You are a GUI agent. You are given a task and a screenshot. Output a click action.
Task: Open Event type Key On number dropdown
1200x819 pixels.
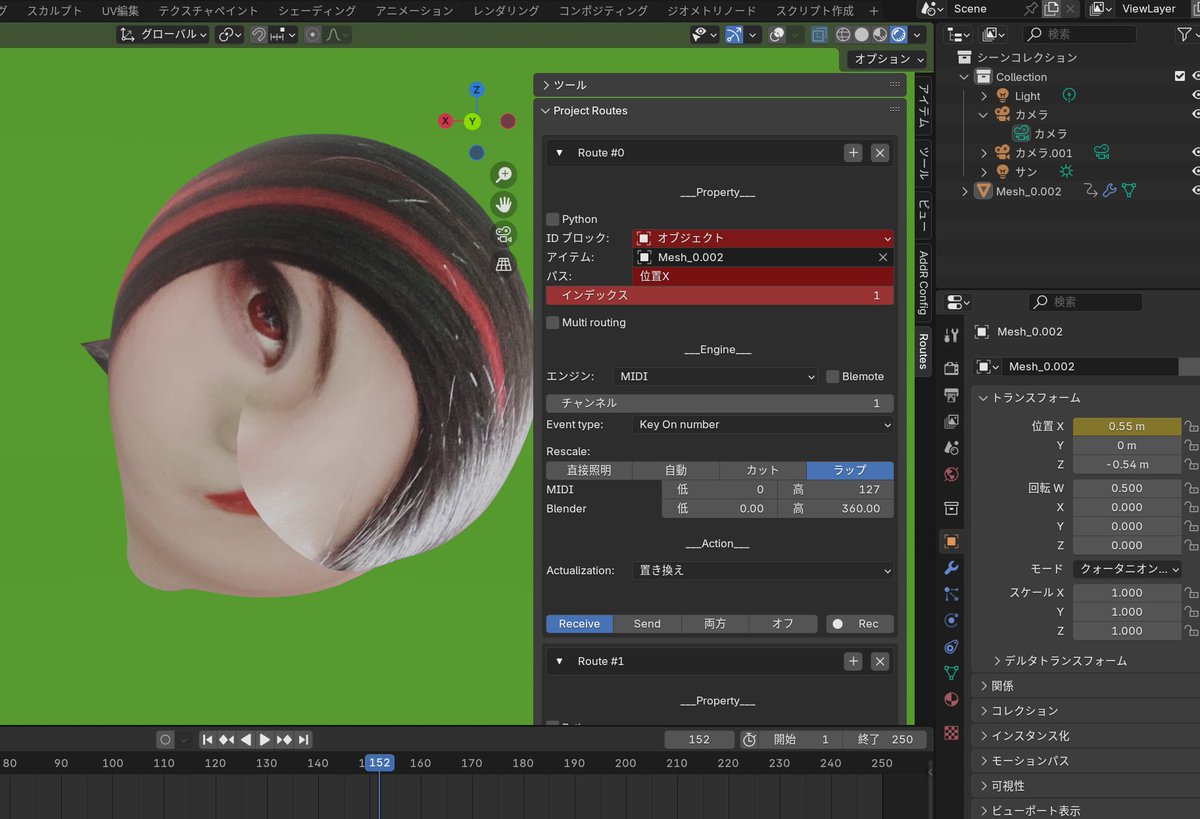pos(763,425)
